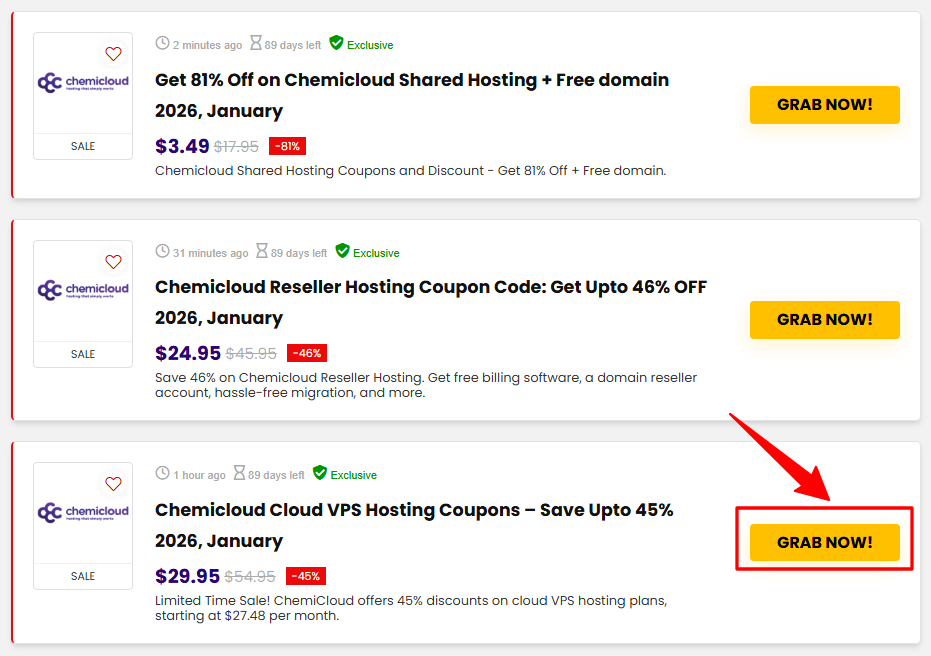Click the Exclusive shield icon on Reseller deal
Image resolution: width=931 pixels, height=656 pixels.
coord(342,252)
